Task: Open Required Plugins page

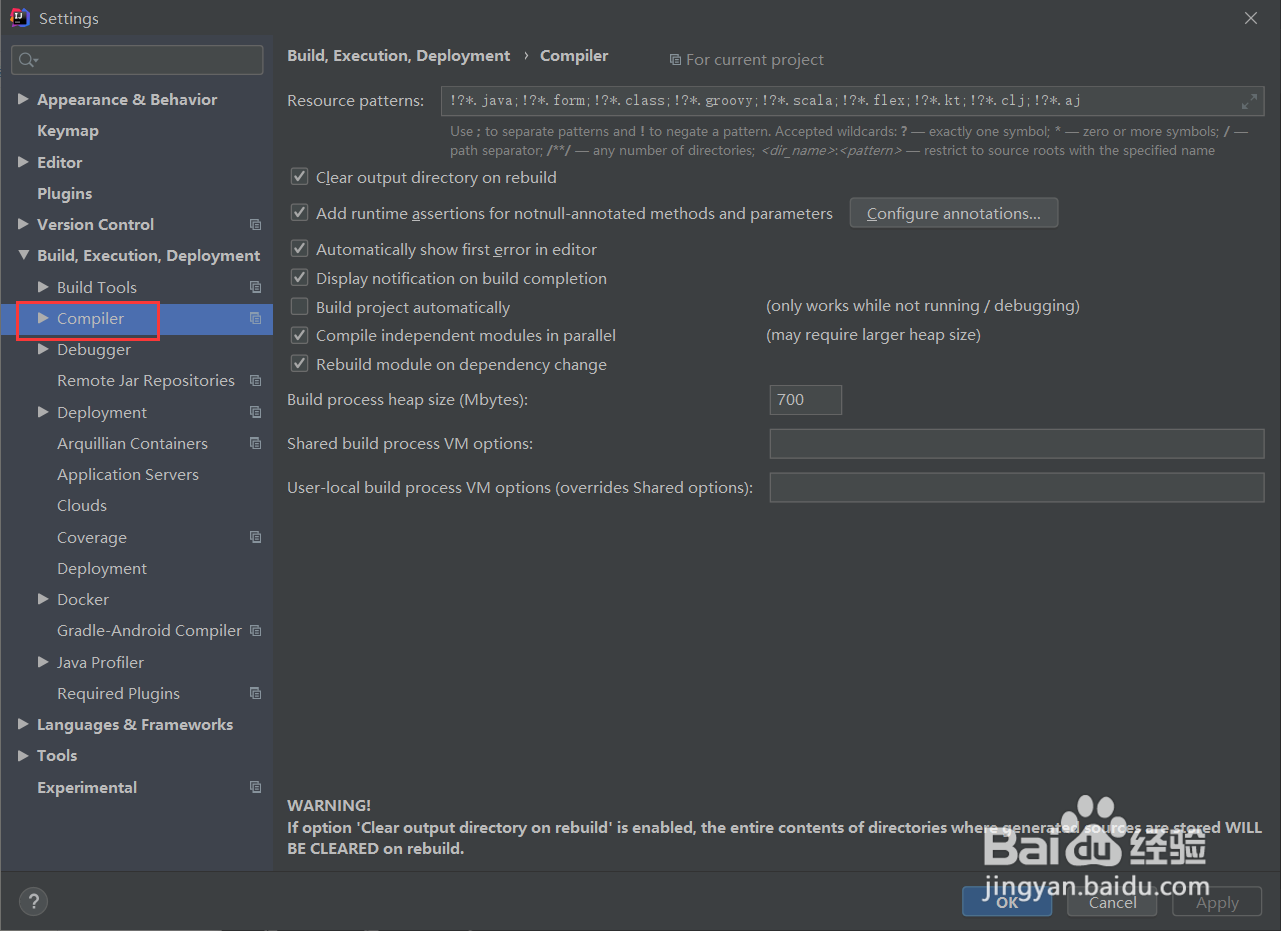Action: tap(118, 694)
